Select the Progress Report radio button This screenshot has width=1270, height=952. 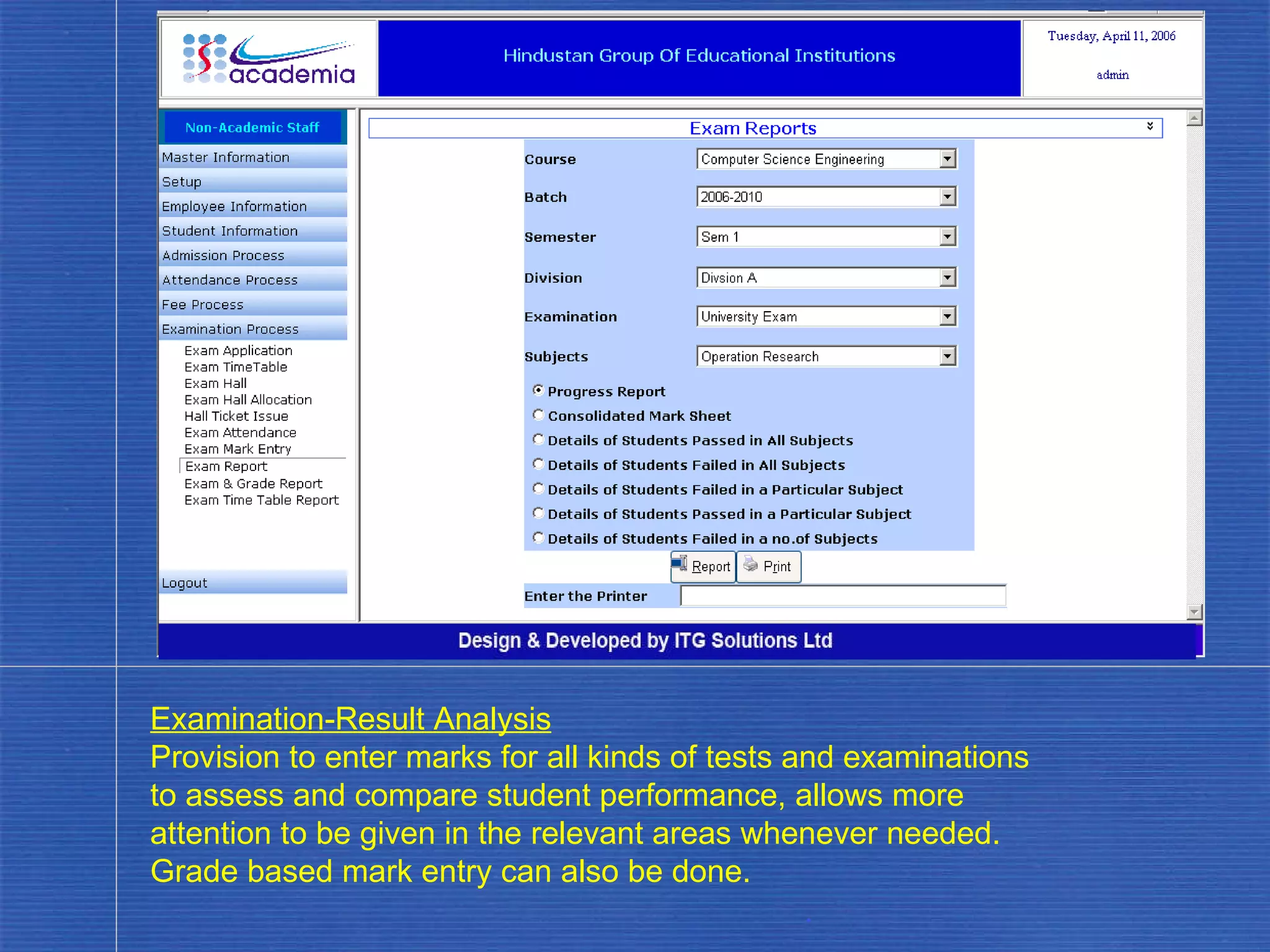538,390
